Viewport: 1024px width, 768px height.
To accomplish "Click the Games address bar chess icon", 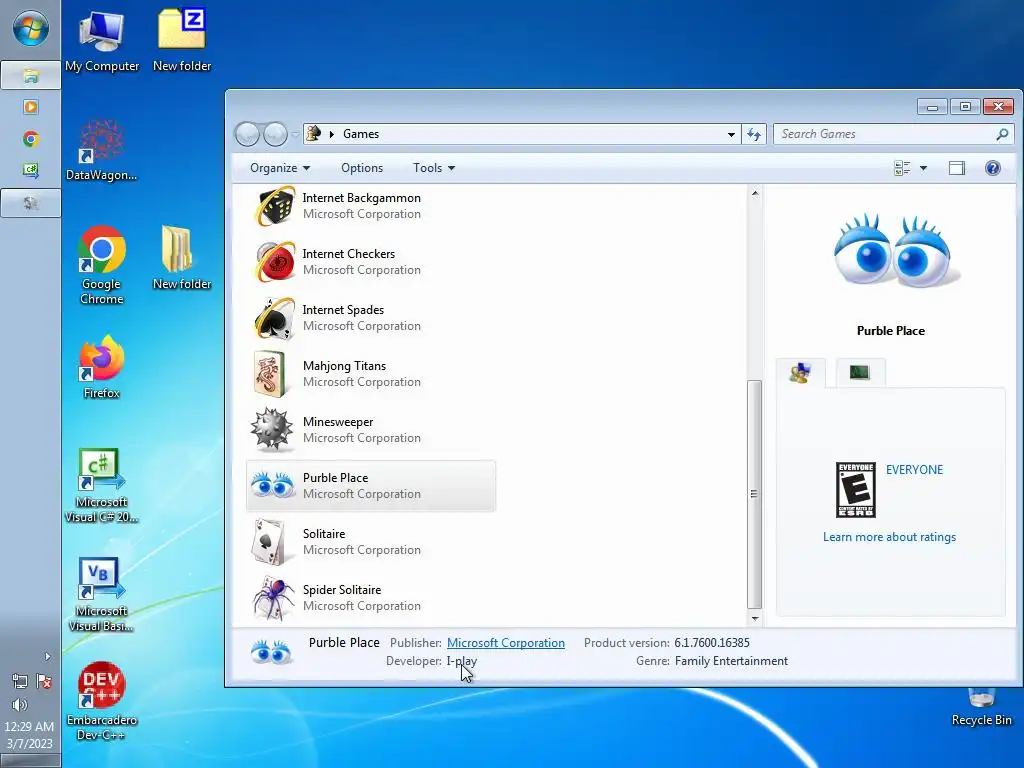I will (313, 133).
